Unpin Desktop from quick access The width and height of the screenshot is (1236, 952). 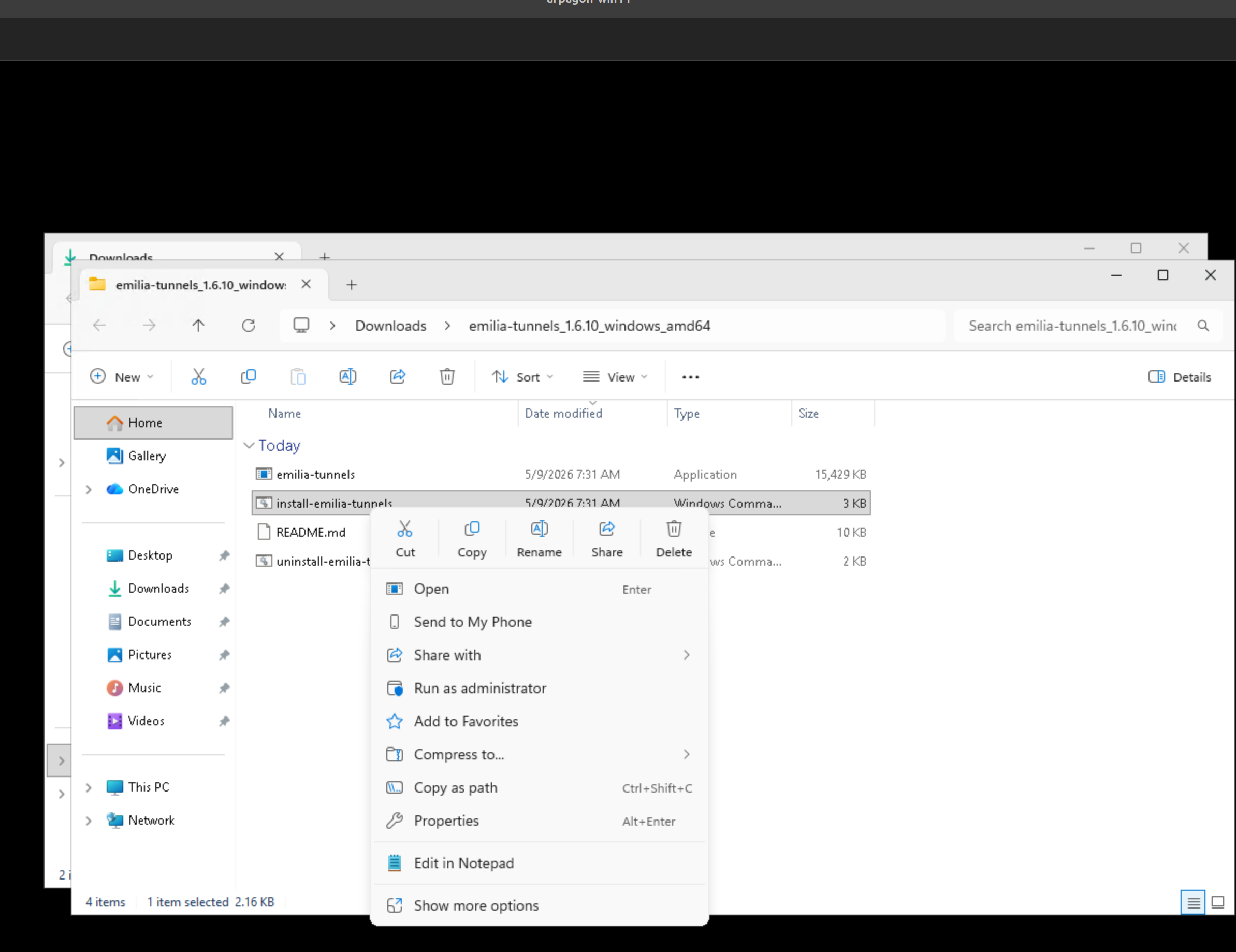[224, 555]
